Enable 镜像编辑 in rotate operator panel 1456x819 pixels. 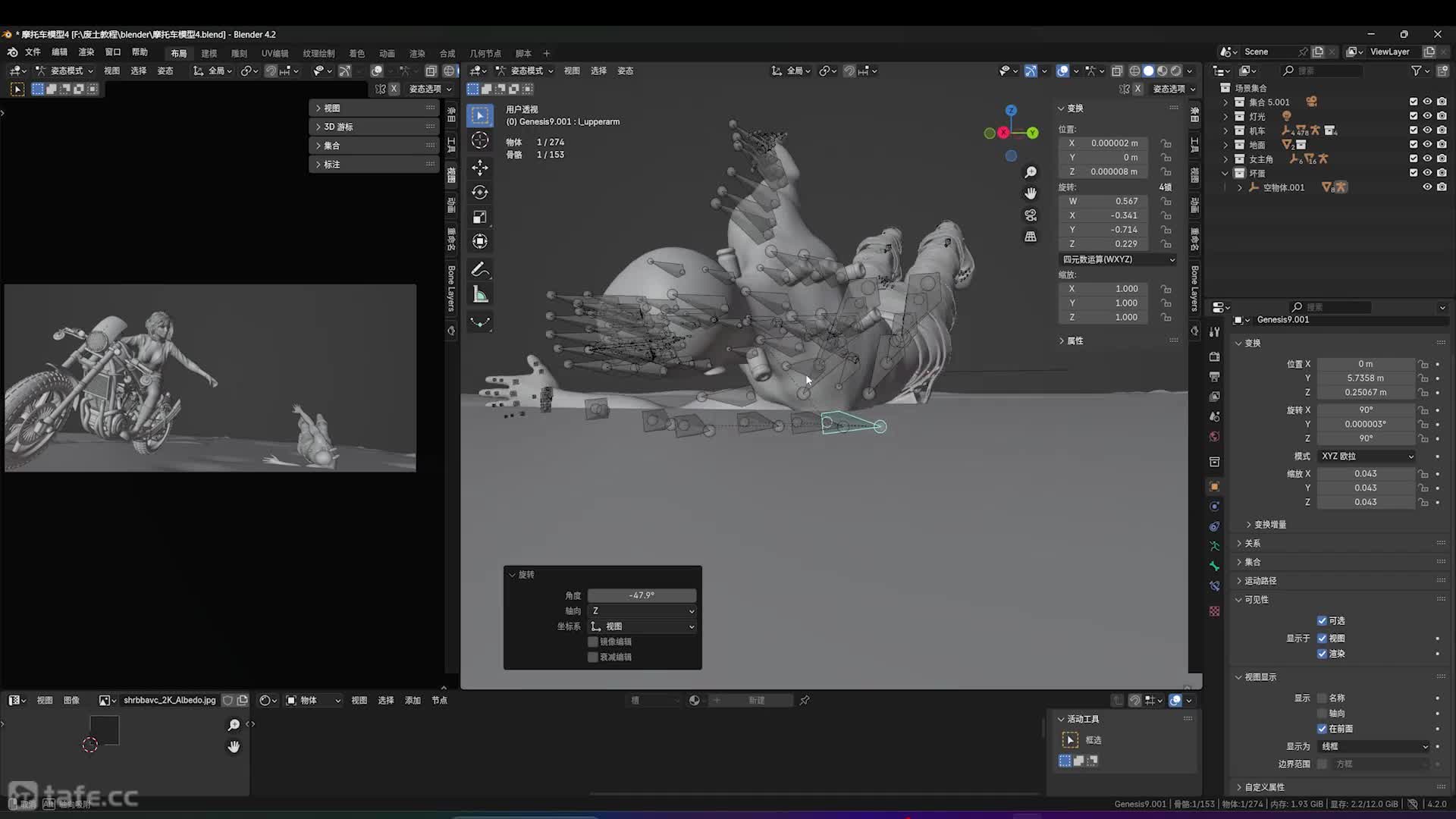[x=593, y=642]
